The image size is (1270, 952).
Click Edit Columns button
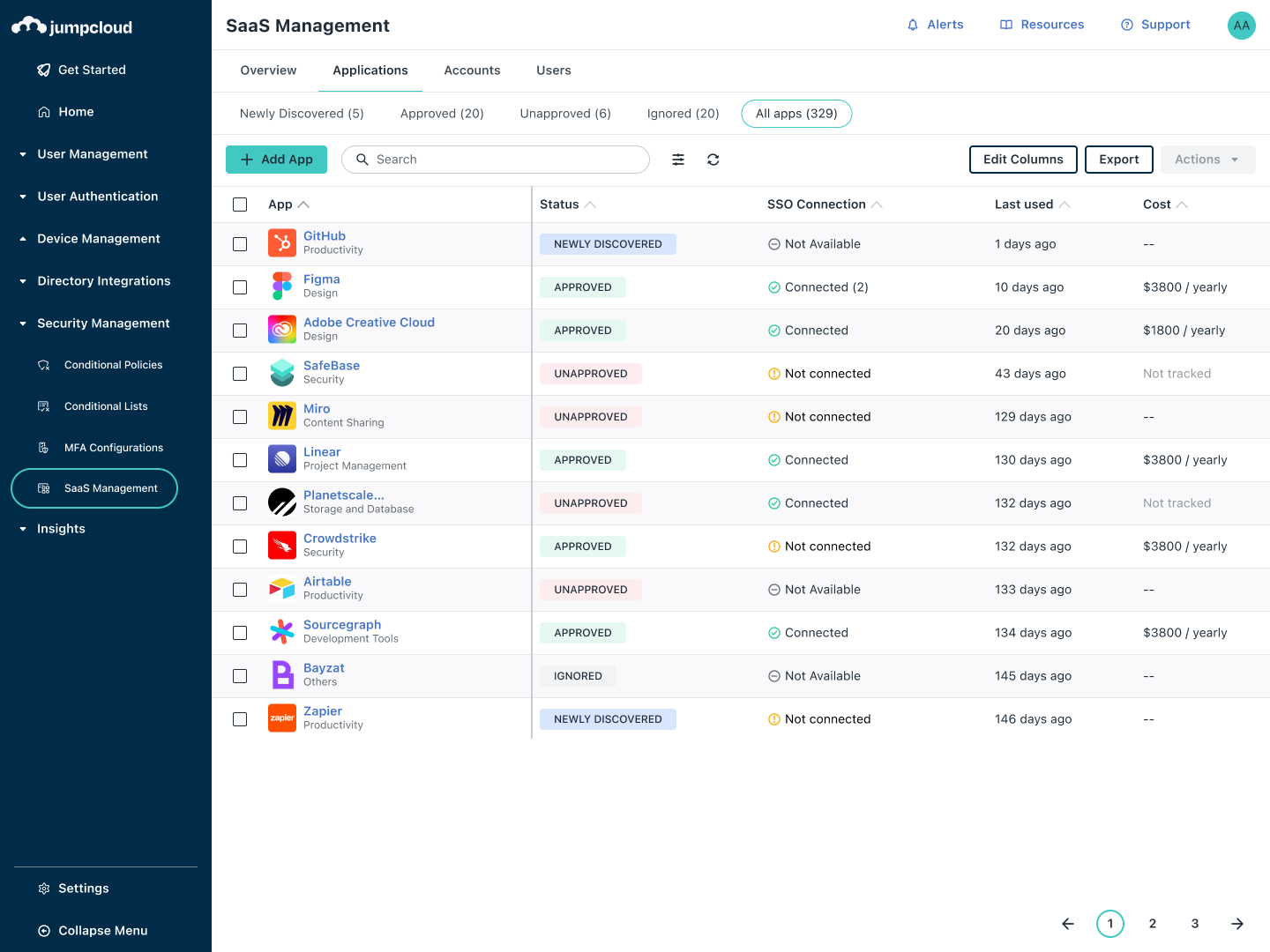(x=1023, y=160)
